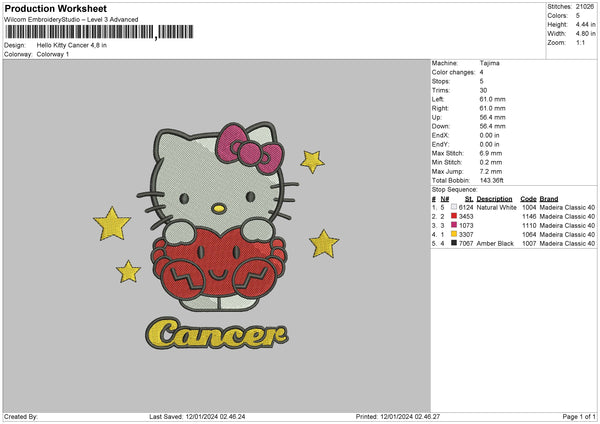Click the pink bow on Hello Kitty
Image resolution: width=600 pixels, height=424 pixels.
click(x=249, y=147)
